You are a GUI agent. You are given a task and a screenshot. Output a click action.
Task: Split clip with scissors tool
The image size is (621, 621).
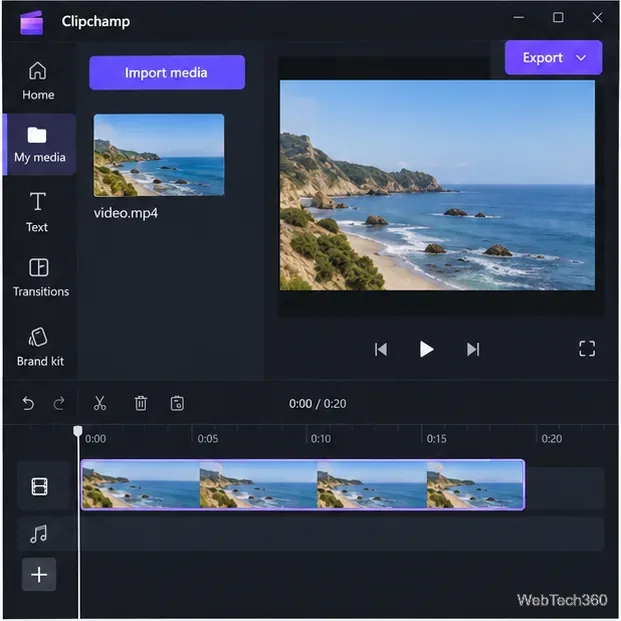pyautogui.click(x=100, y=403)
